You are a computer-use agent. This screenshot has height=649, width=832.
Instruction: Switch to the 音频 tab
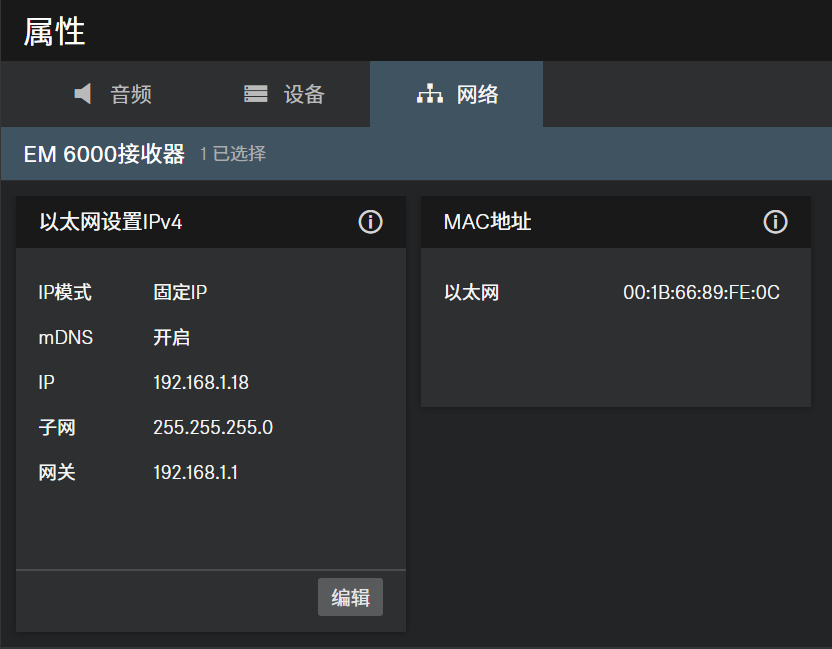(x=130, y=94)
